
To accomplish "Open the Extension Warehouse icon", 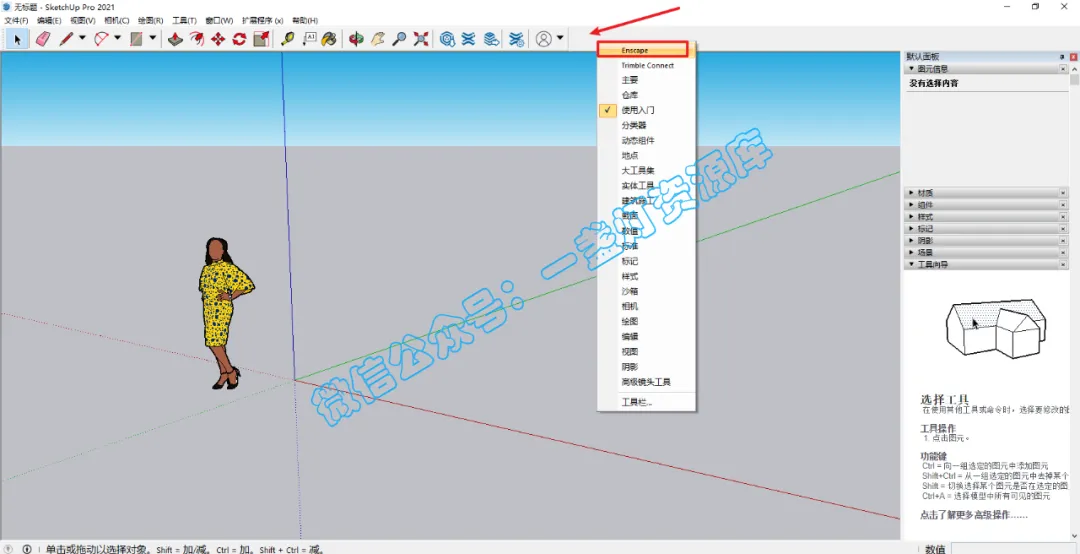I will [x=468, y=39].
